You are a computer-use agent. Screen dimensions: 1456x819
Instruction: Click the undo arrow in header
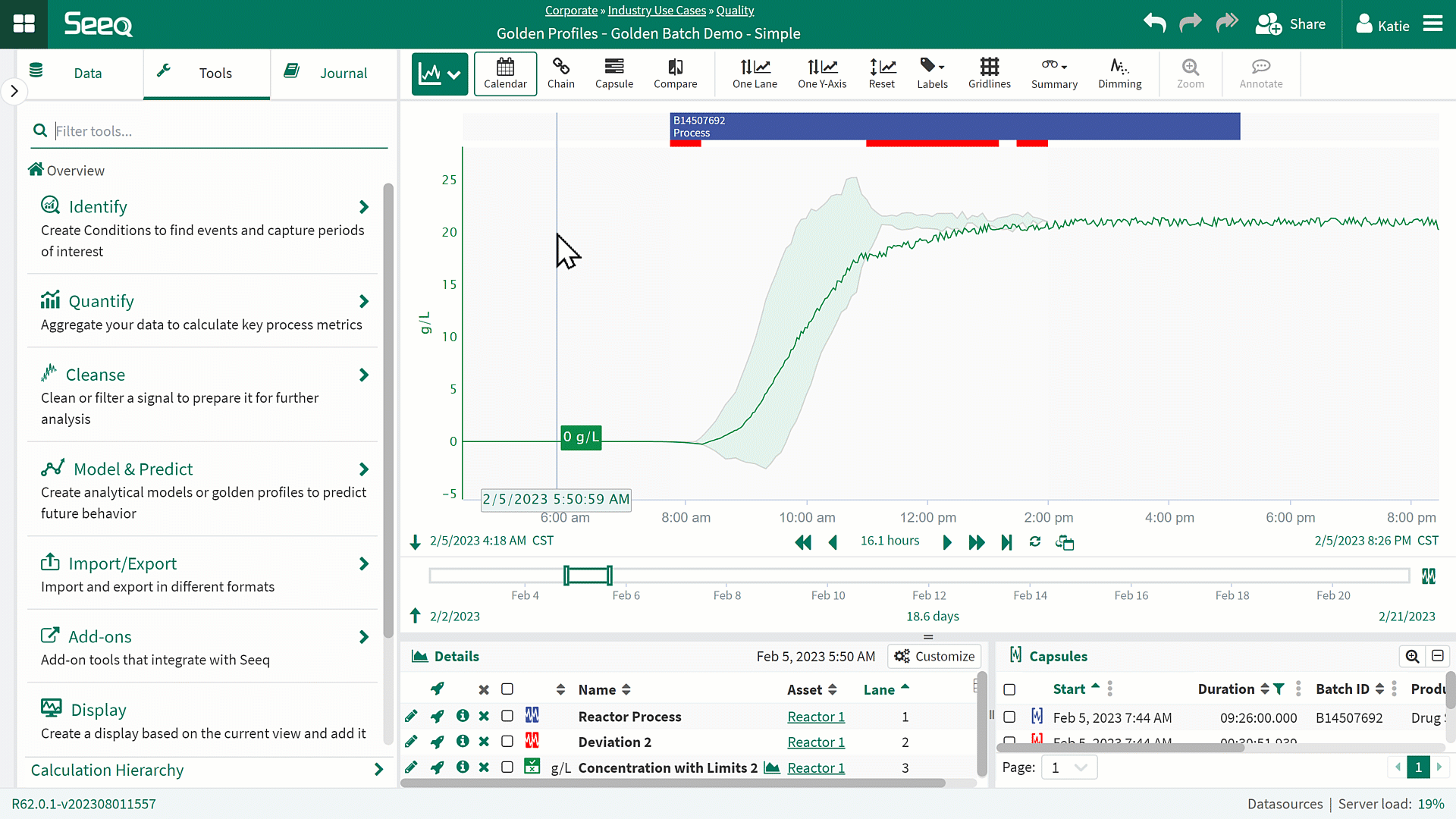(1154, 24)
